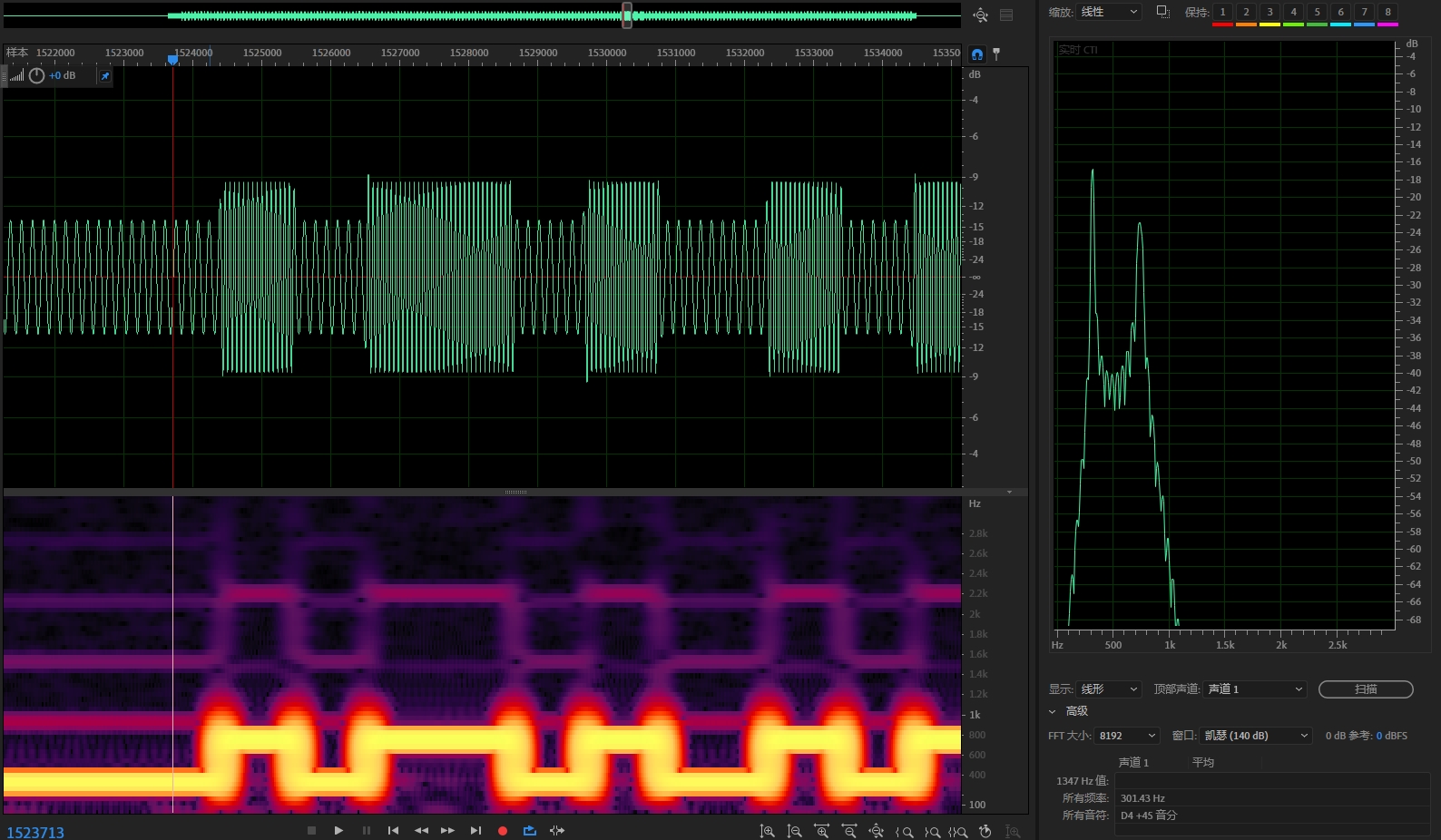Collapse the 高级 advanced section
Viewport: 1441px width, 840px height.
1053,711
